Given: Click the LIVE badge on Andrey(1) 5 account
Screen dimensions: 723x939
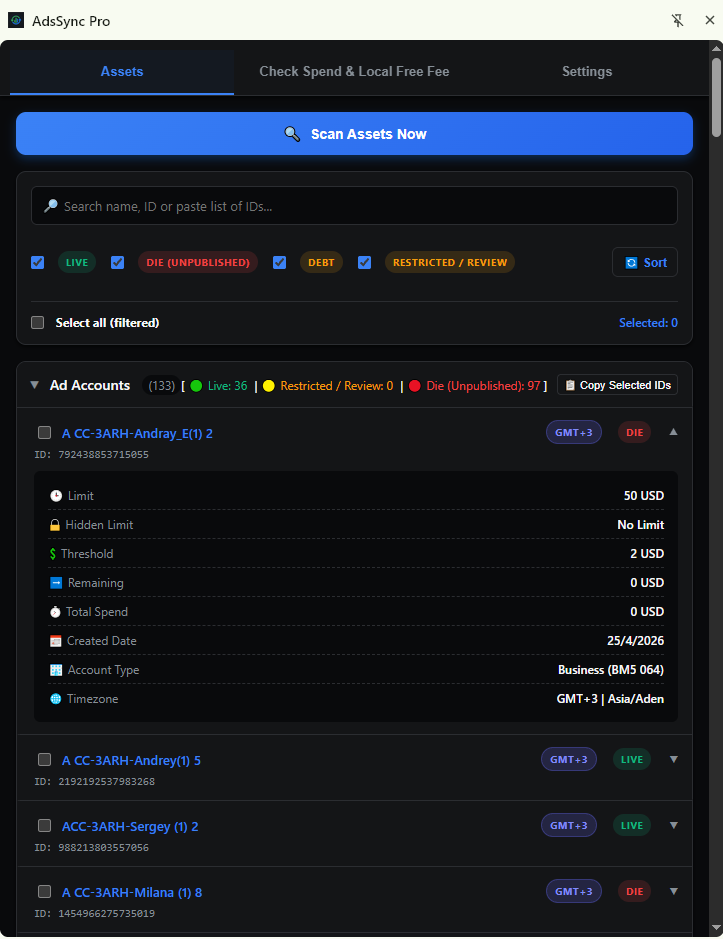Looking at the screenshot, I should 631,759.
